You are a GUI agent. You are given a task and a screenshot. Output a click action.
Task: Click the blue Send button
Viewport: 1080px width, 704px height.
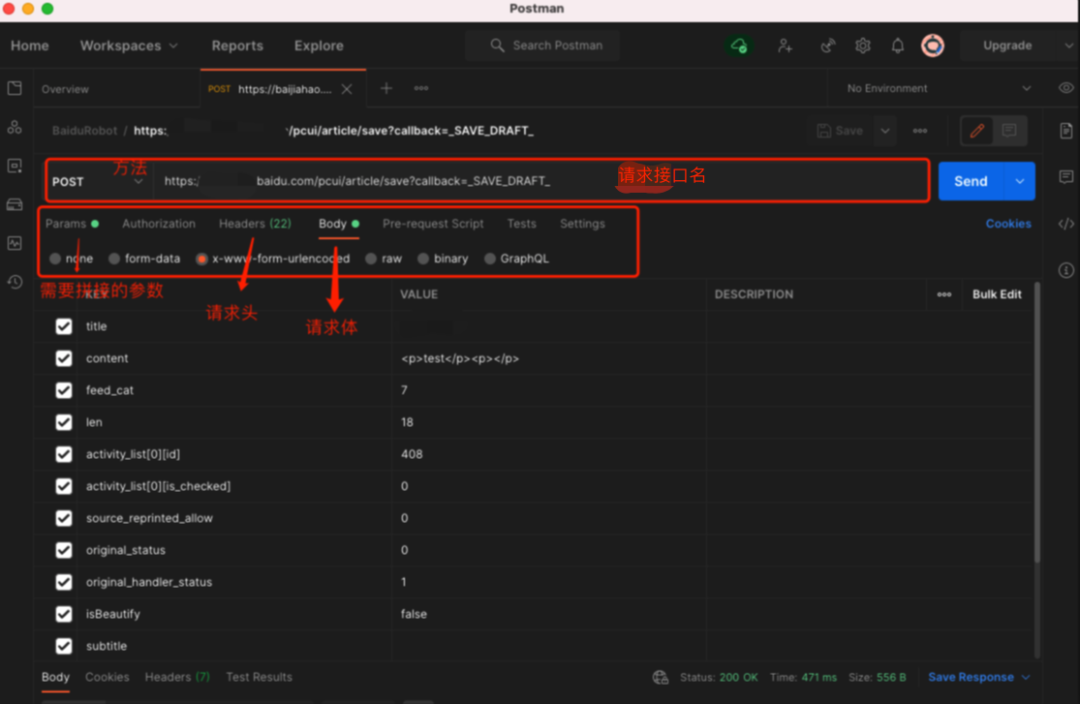[x=970, y=181]
